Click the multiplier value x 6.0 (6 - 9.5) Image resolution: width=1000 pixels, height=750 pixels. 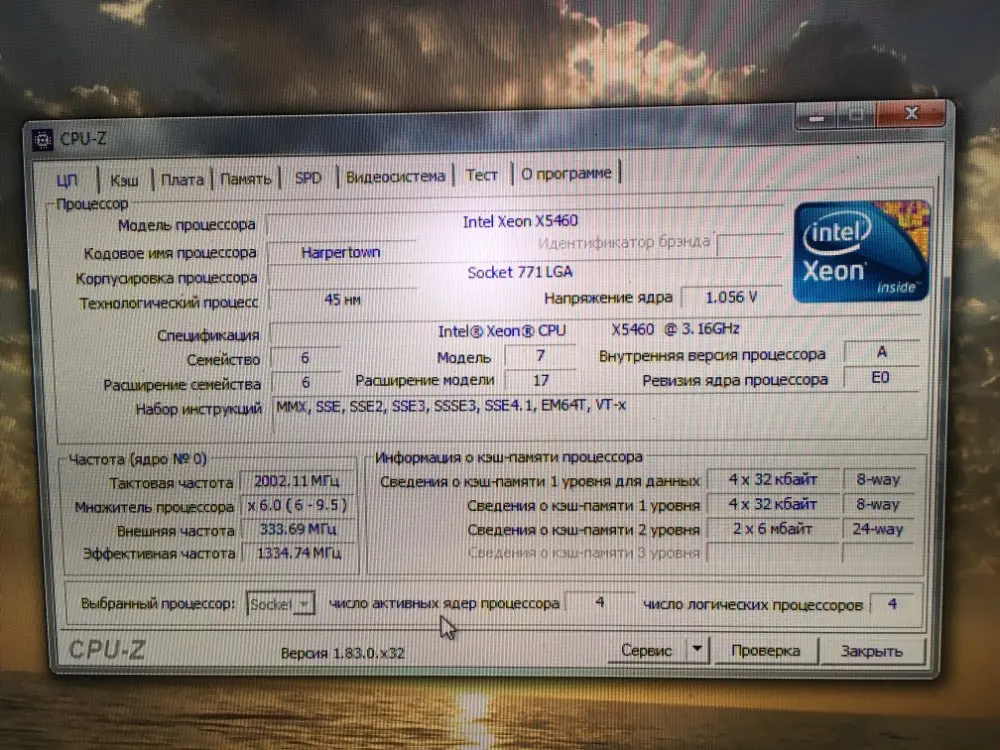(297, 506)
